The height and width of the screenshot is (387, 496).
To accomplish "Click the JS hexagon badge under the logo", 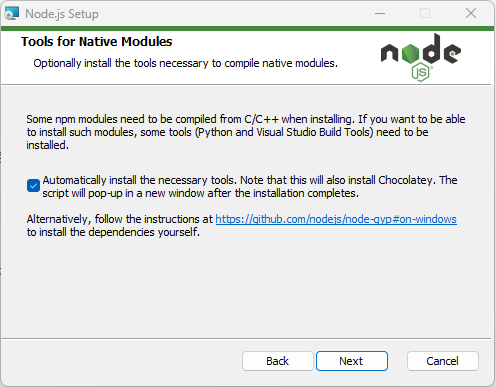I will click(421, 72).
